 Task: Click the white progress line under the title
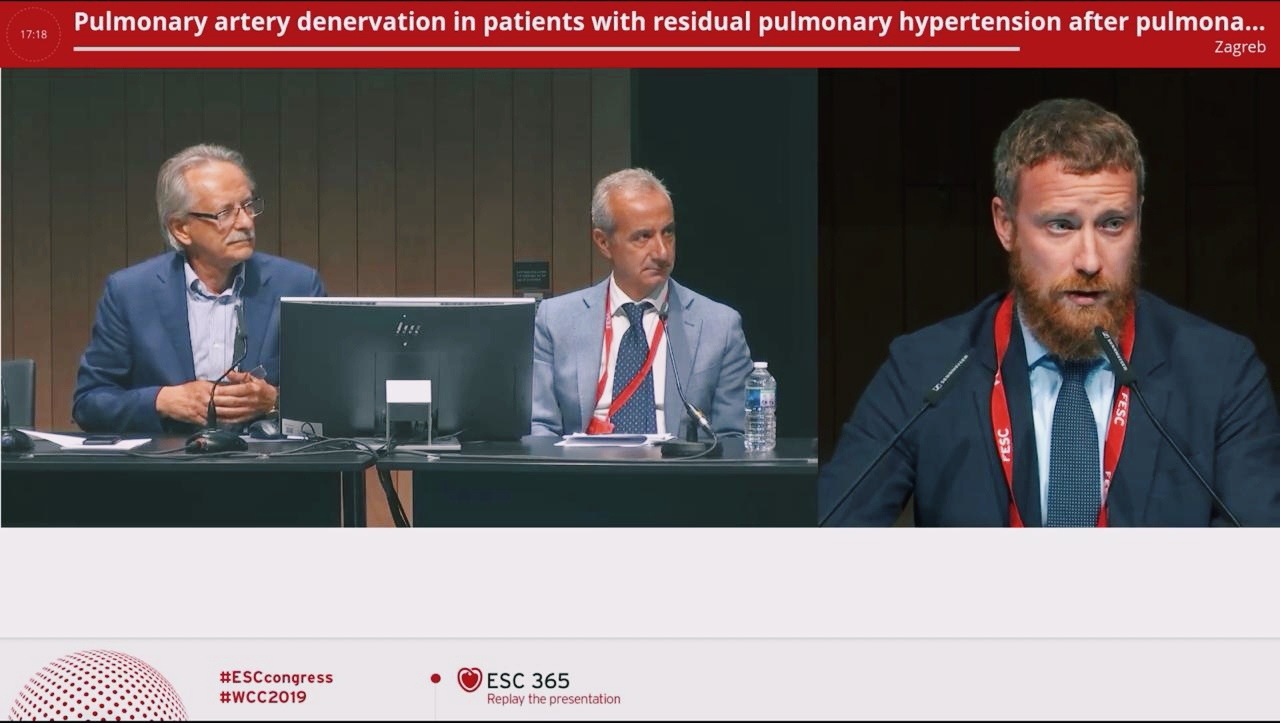[x=546, y=48]
